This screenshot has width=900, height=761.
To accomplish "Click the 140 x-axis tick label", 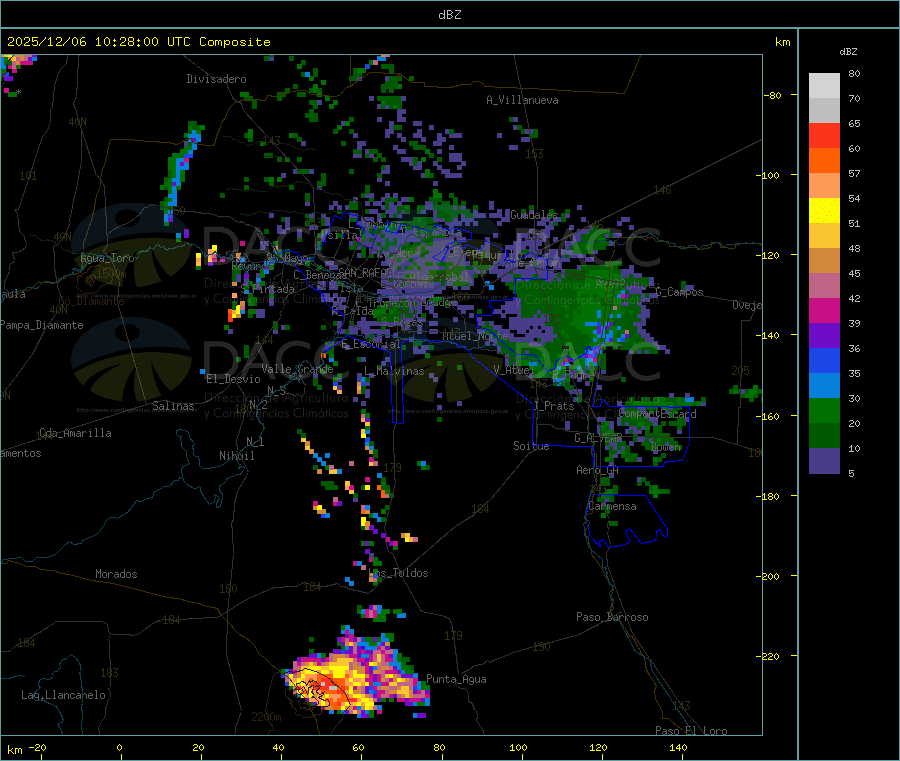I will 678,747.
